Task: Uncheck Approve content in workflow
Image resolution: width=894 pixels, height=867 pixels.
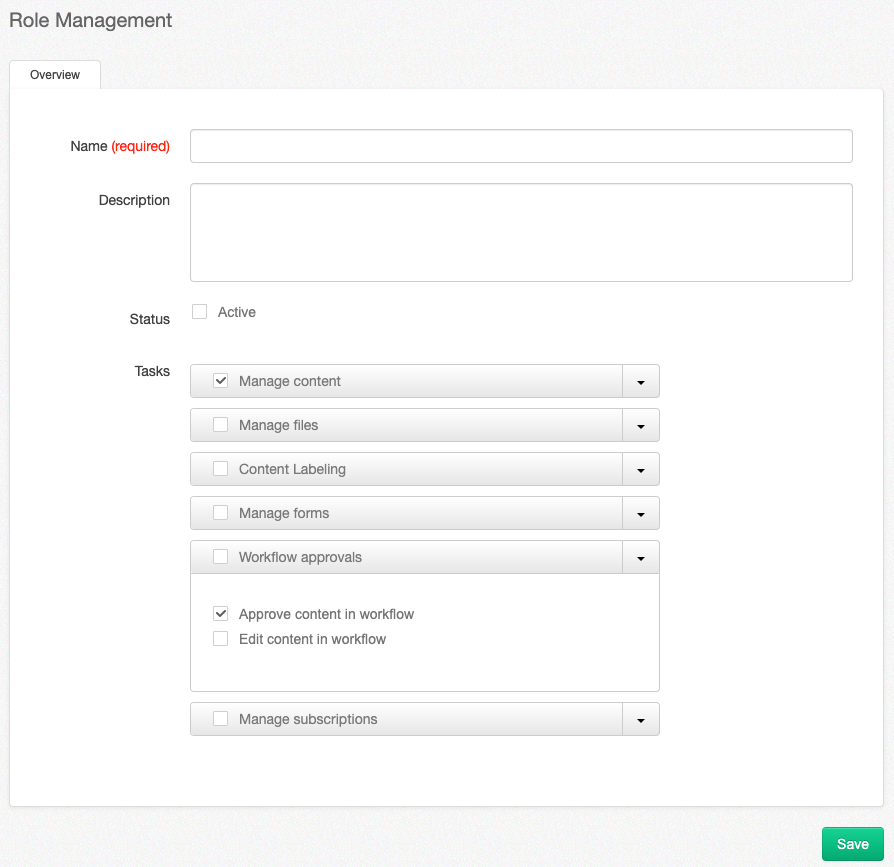Action: [220, 613]
